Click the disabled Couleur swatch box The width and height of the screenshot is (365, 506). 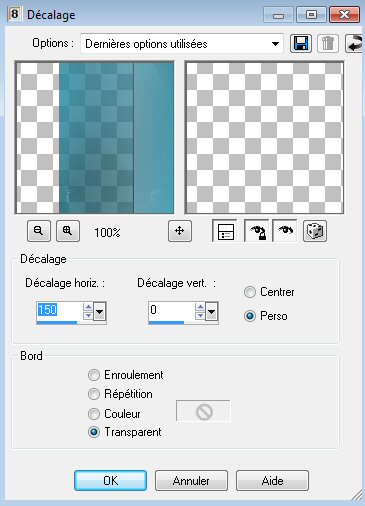pyautogui.click(x=203, y=411)
